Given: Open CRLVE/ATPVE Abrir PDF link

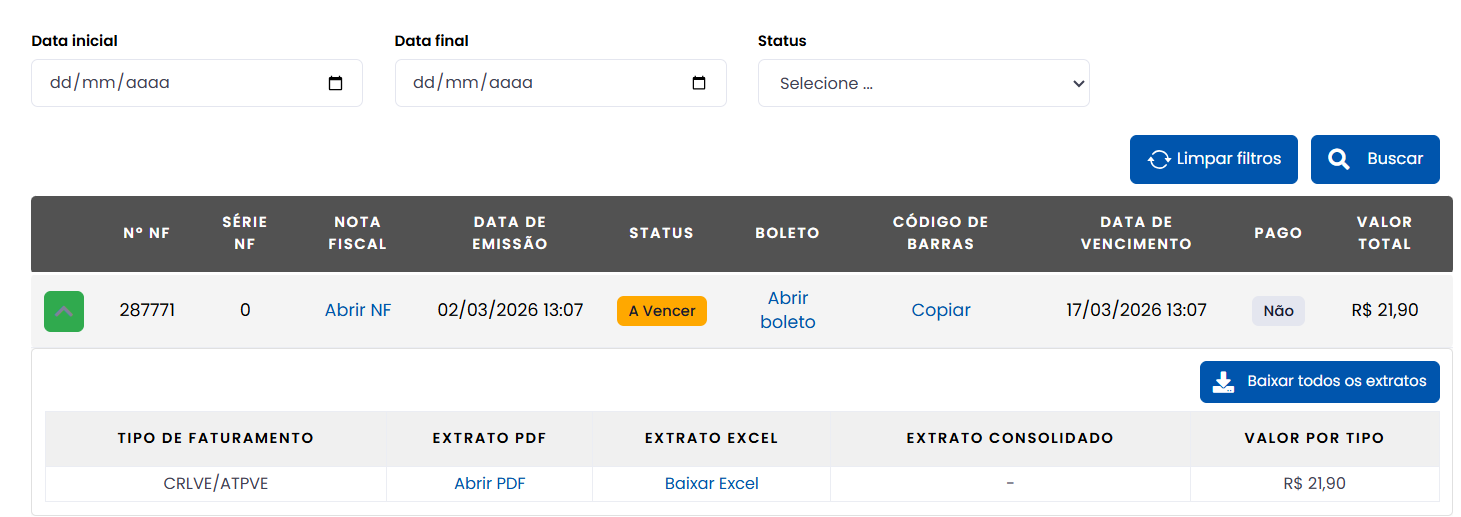Looking at the screenshot, I should 489,484.
